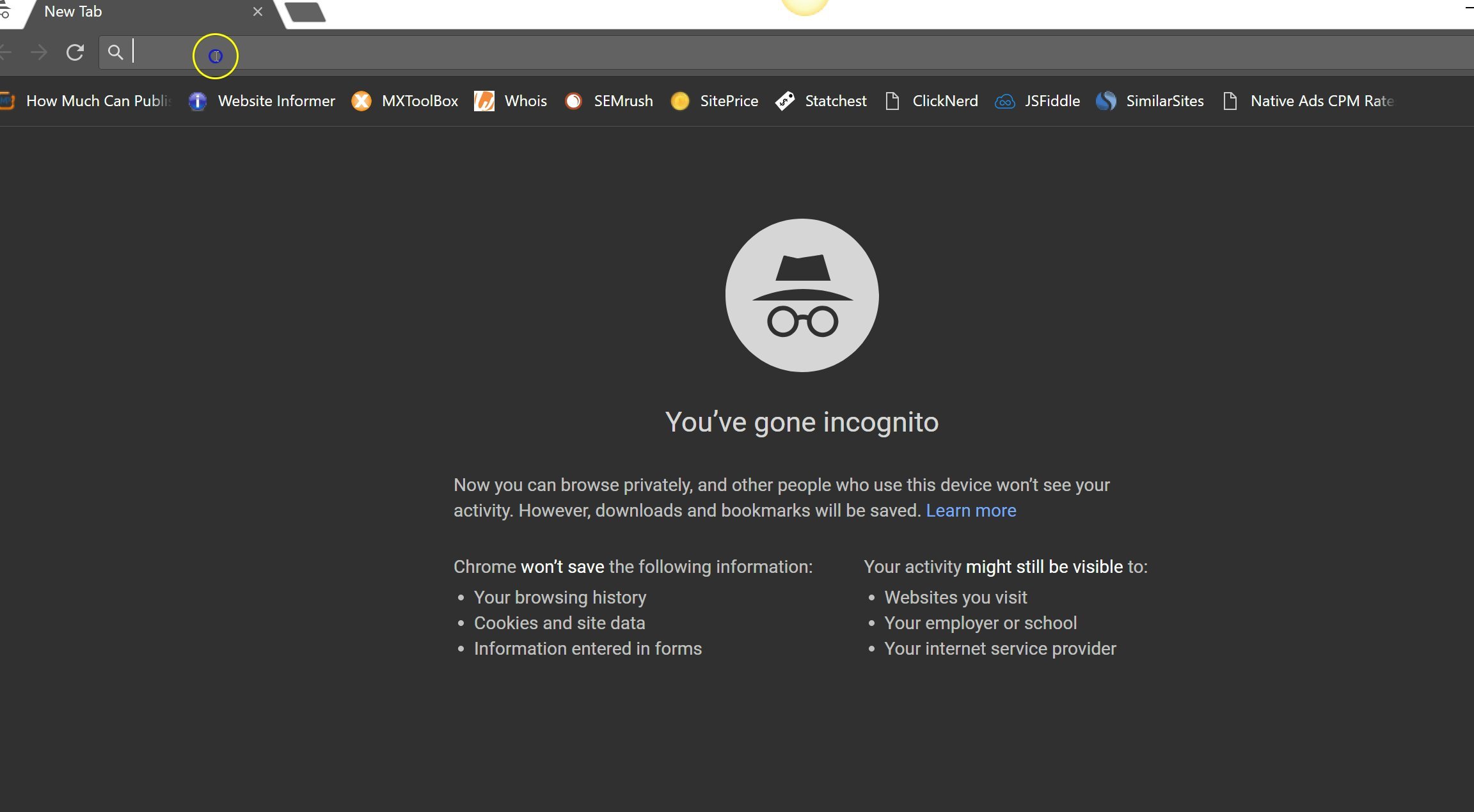The image size is (1474, 812).
Task: Click the text Your browsing history
Action: coord(560,598)
